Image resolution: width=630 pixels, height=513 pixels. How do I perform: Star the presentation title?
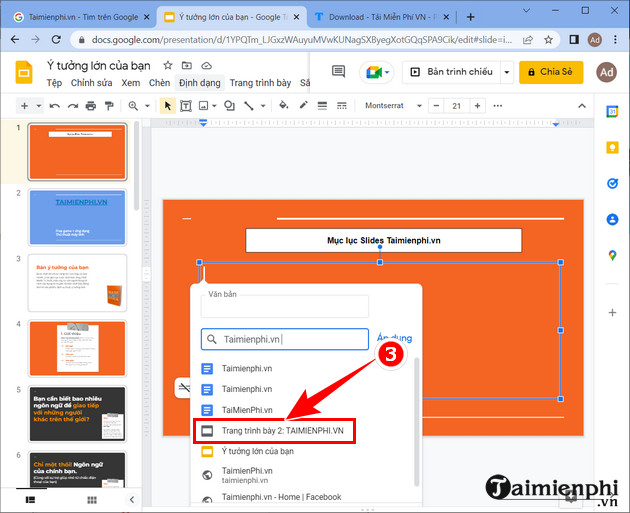tap(168, 65)
